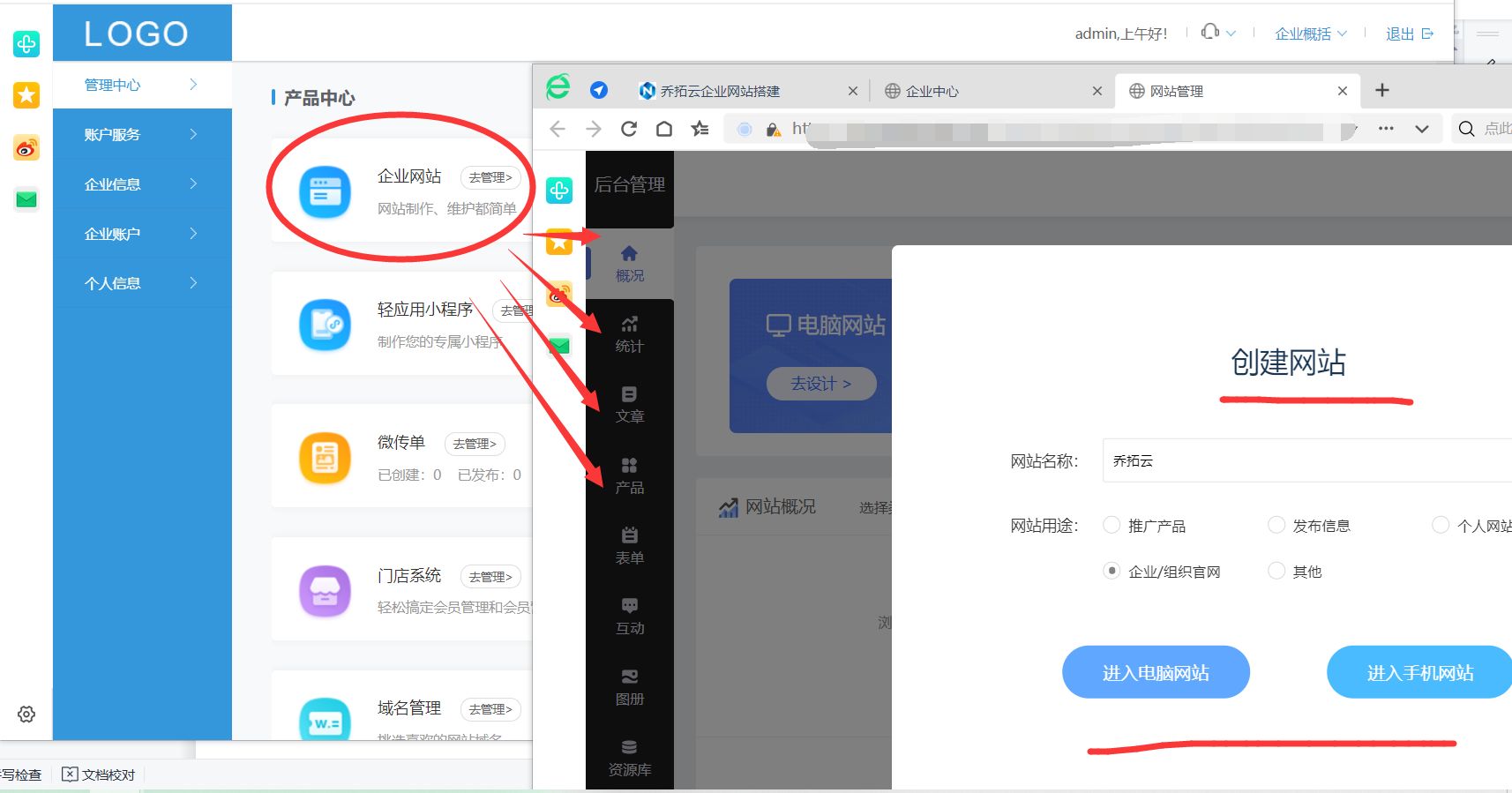Image resolution: width=1512 pixels, height=793 pixels.
Task: Click 去管理 button for 企业网站
Action: [x=490, y=177]
